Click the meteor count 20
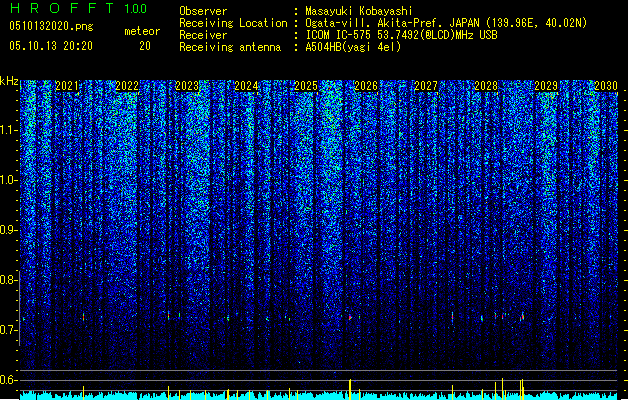Screen dimensions: 629x400 coord(145,46)
